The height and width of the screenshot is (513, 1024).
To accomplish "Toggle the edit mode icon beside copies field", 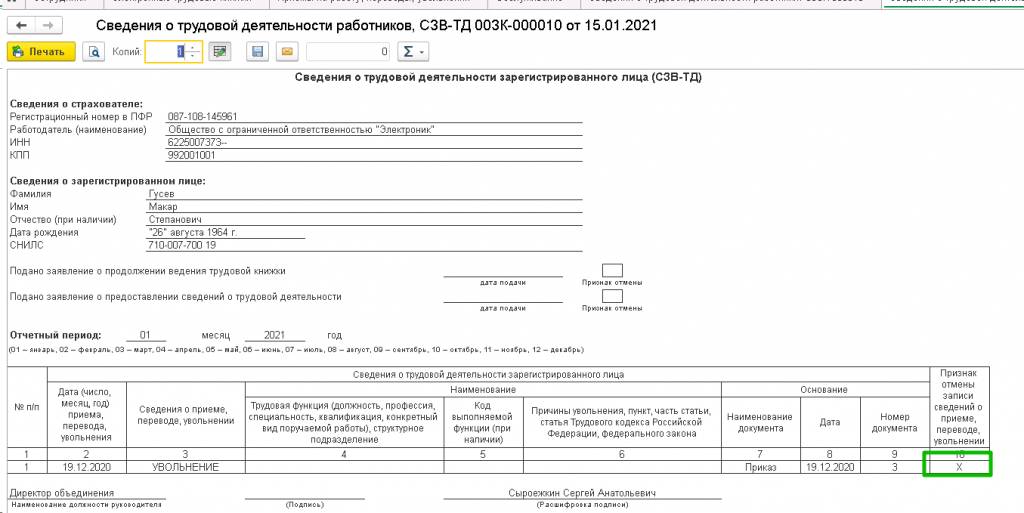I will tap(220, 52).
